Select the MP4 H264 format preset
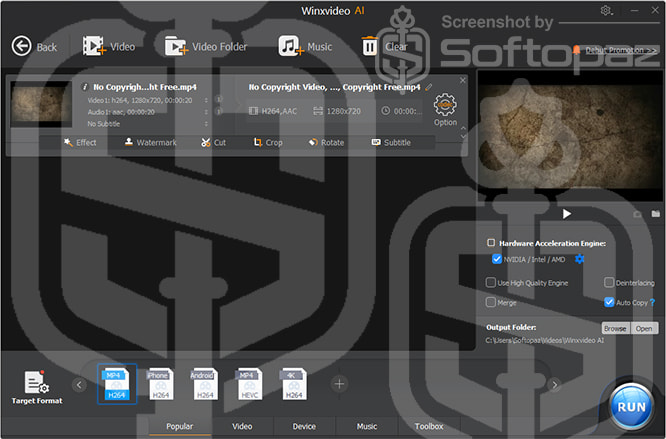This screenshot has height=439, width=666. (x=116, y=384)
